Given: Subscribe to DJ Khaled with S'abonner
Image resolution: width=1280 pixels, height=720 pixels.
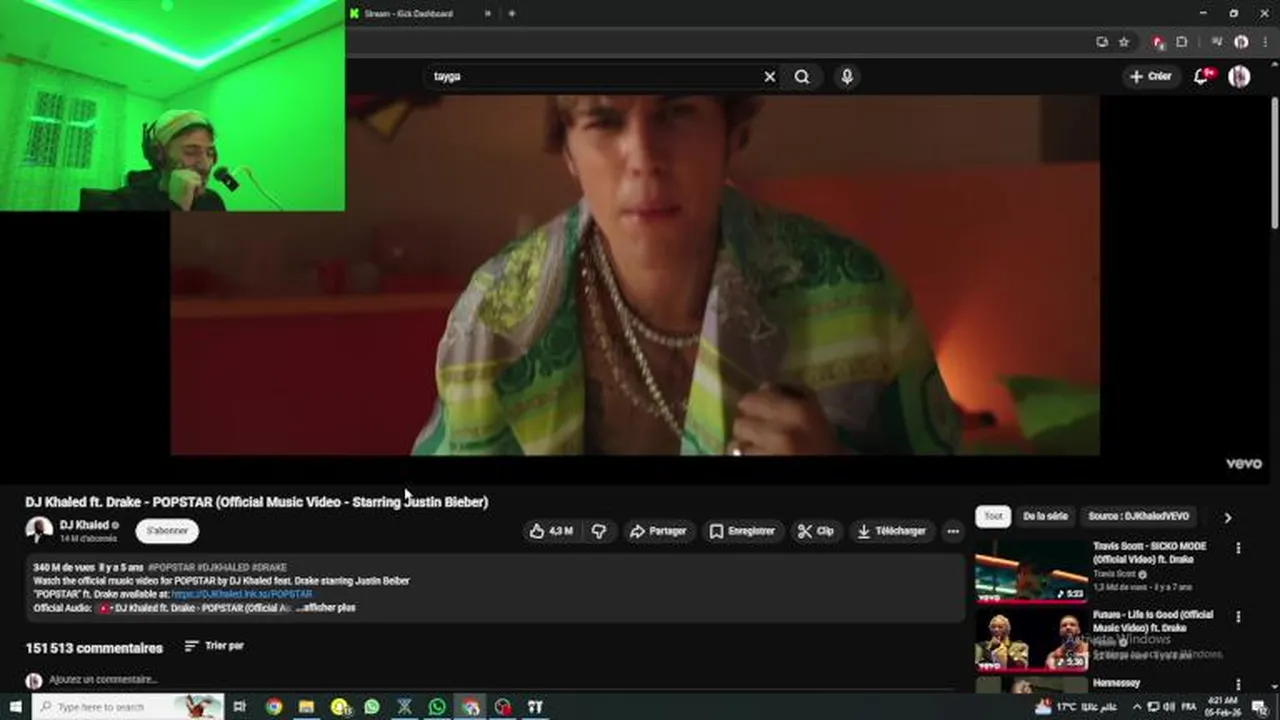Looking at the screenshot, I should [167, 531].
